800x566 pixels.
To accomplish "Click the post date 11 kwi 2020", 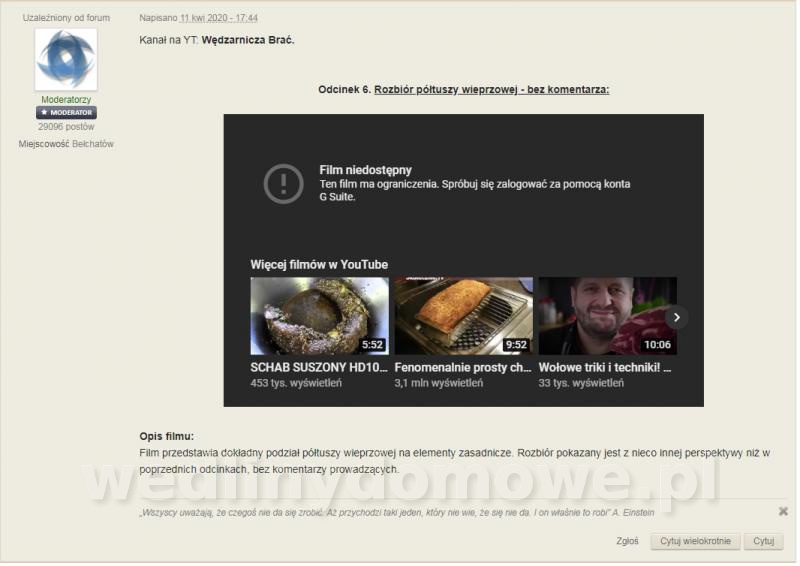I will tap(218, 18).
